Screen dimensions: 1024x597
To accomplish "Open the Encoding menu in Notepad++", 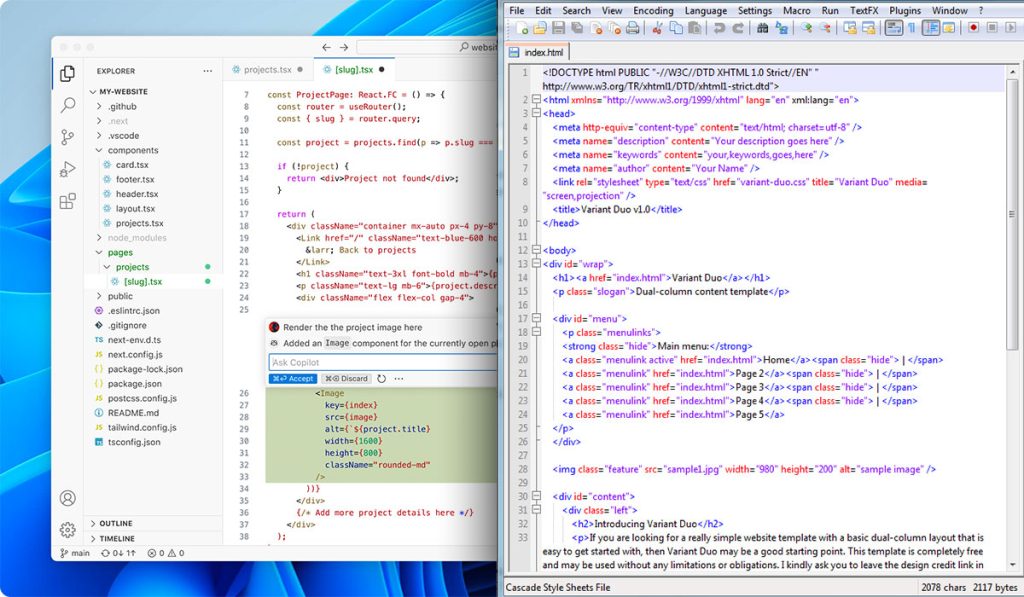I will (x=653, y=10).
